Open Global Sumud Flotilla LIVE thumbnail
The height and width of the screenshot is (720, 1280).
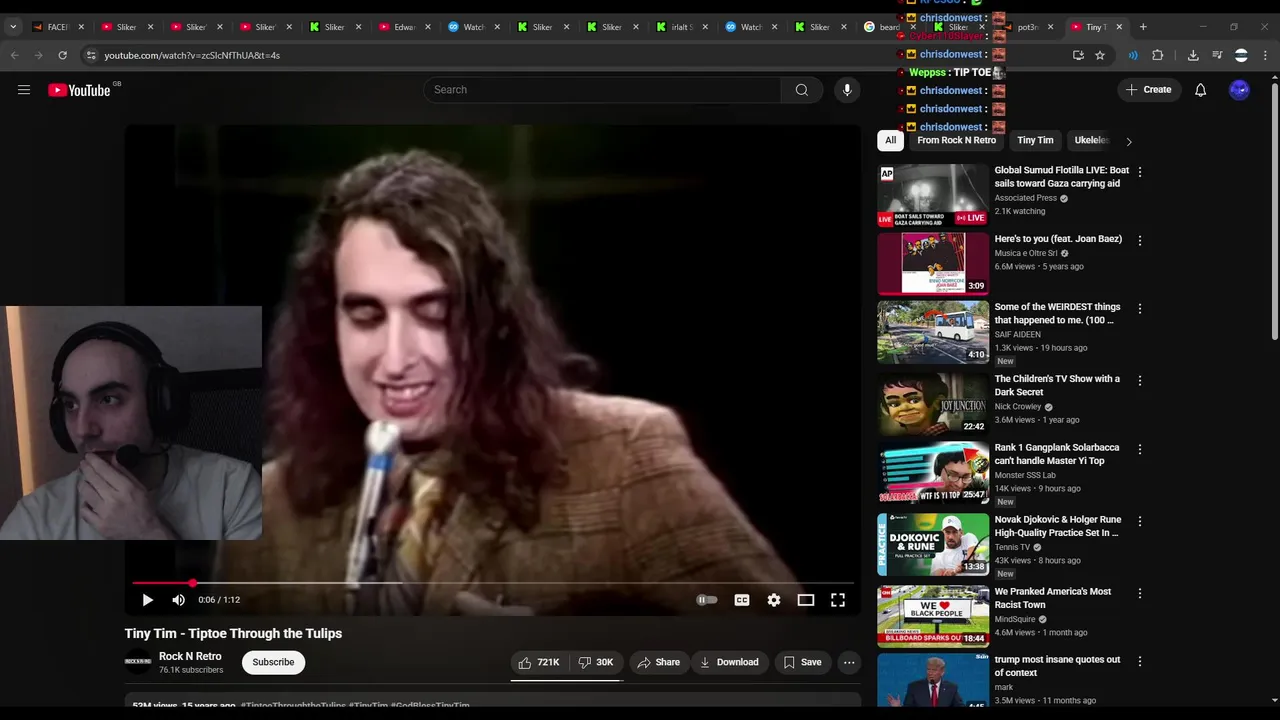(933, 196)
